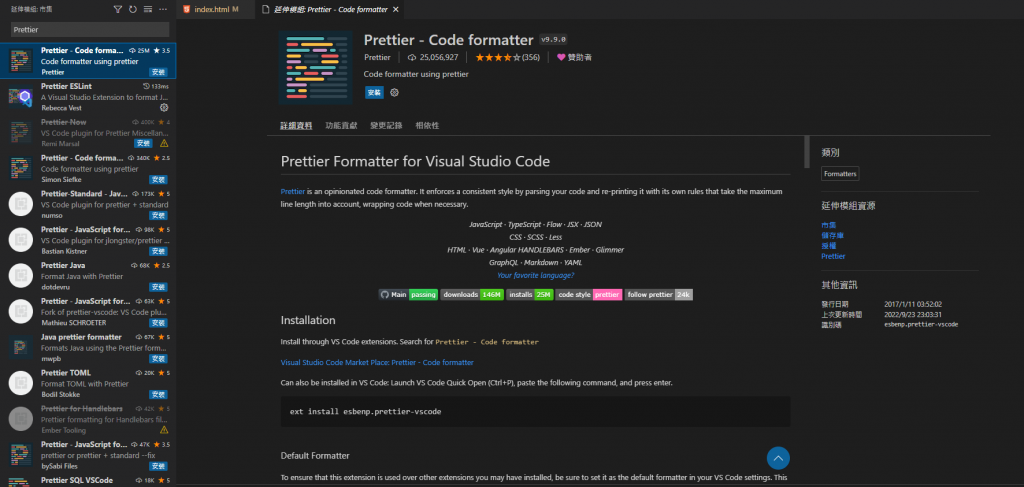Image resolution: width=1024 pixels, height=487 pixels.
Task: Click the 贊助者 sponsor heart link
Action: point(574,58)
